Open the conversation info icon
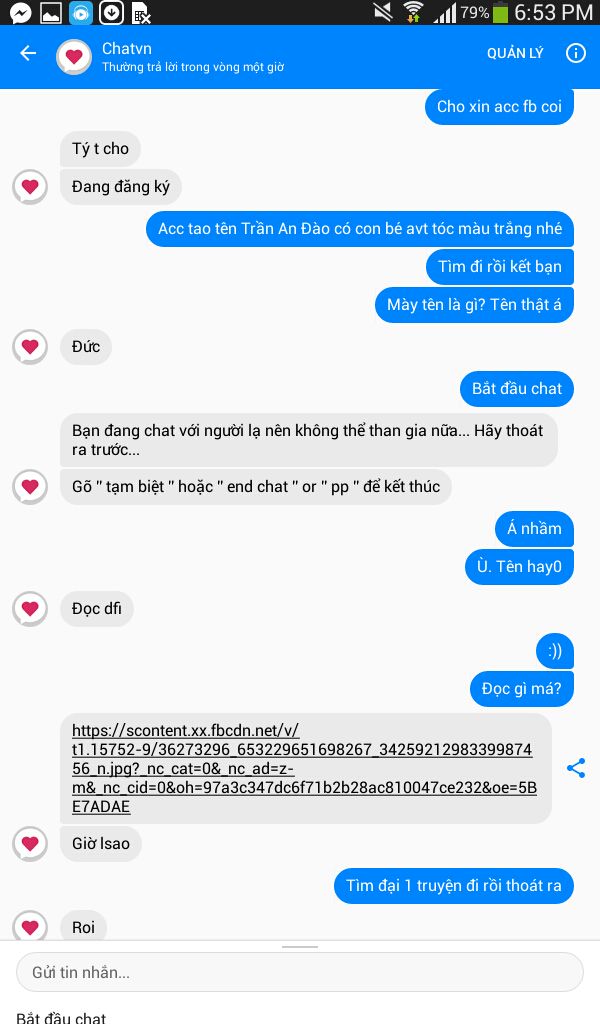Image resolution: width=600 pixels, height=1024 pixels. pyautogui.click(x=576, y=53)
